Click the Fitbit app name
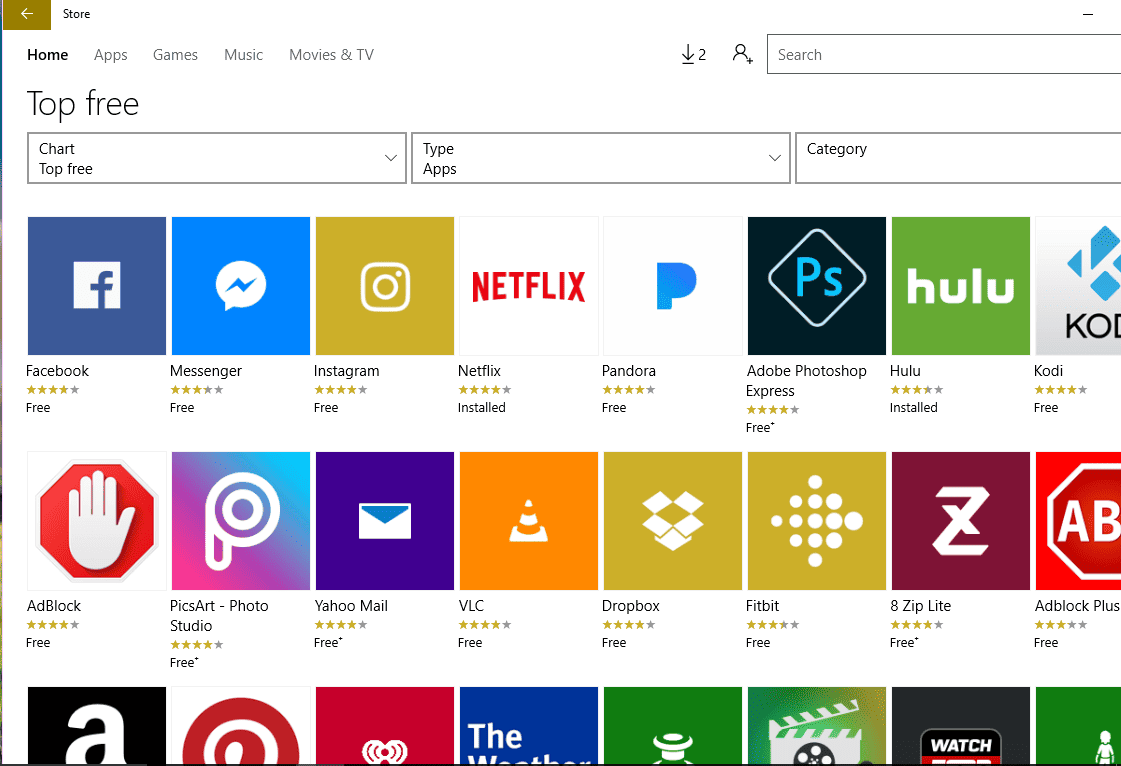The height and width of the screenshot is (766, 1121). 762,606
